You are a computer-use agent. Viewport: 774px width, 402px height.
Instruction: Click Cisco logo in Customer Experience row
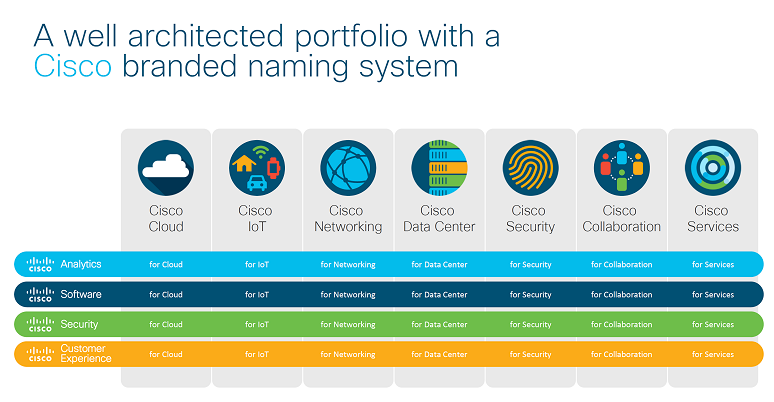click(x=40, y=354)
